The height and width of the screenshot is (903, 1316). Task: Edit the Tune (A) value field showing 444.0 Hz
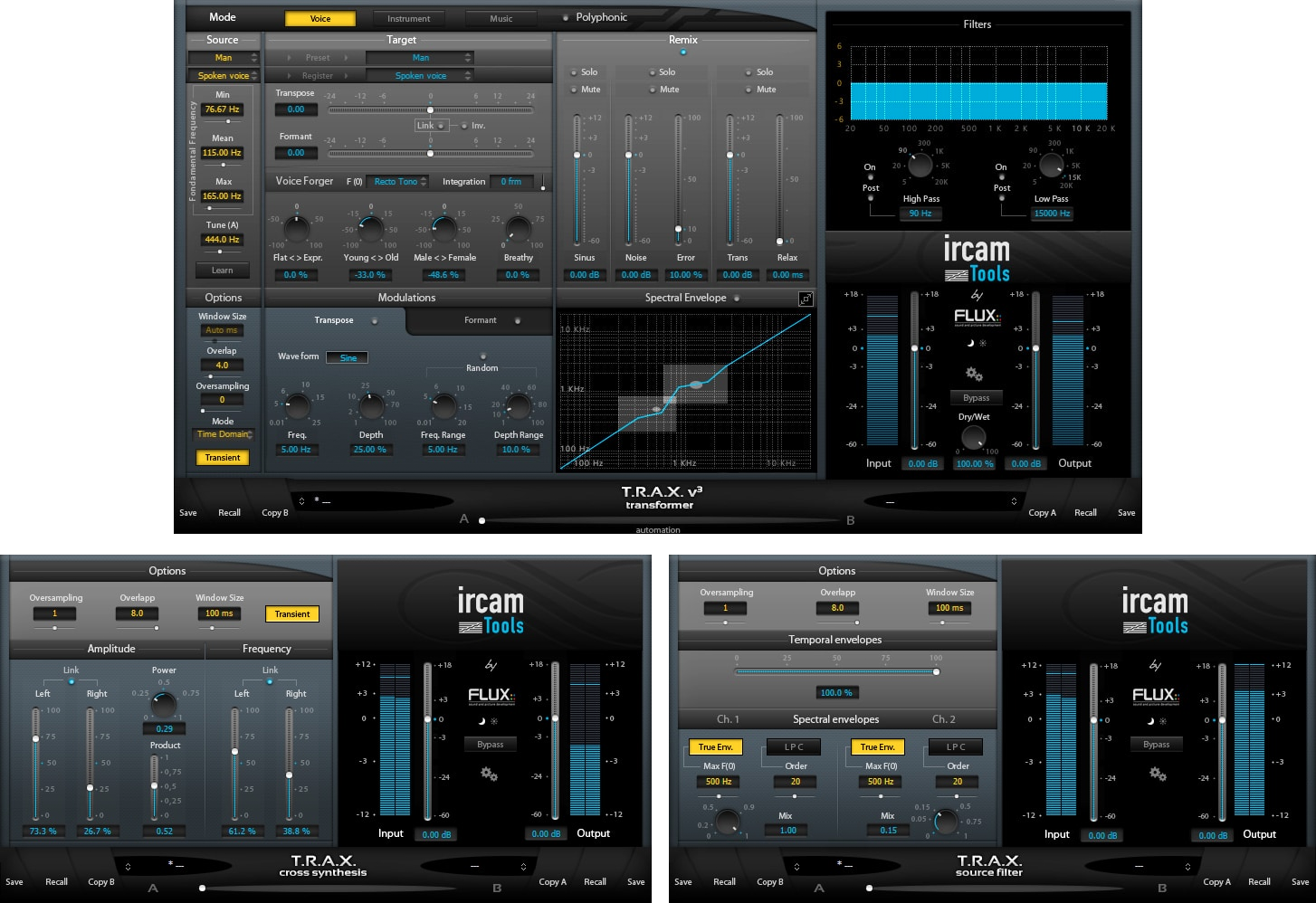222,239
